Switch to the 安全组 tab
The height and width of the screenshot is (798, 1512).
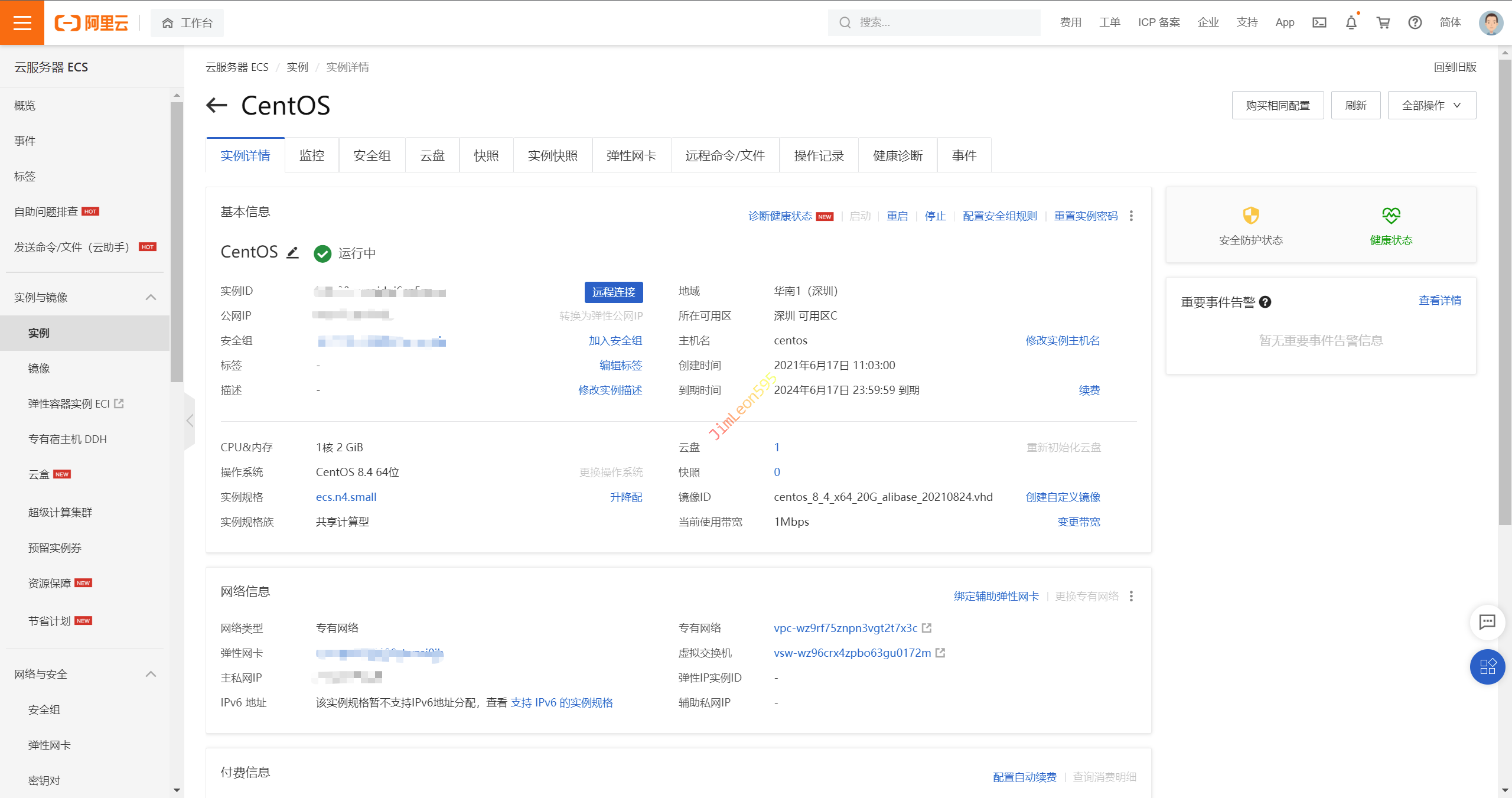point(372,155)
